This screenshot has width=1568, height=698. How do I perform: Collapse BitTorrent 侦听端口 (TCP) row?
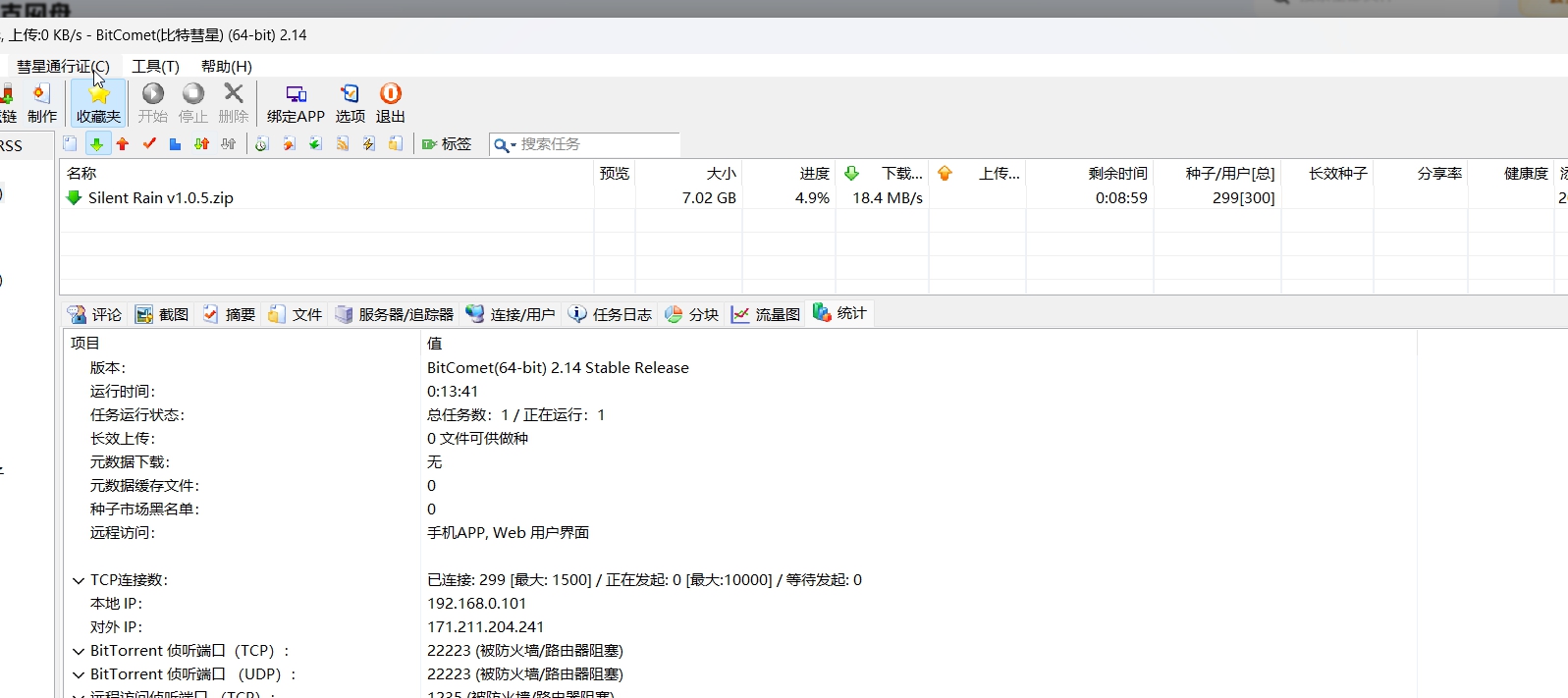click(79, 651)
